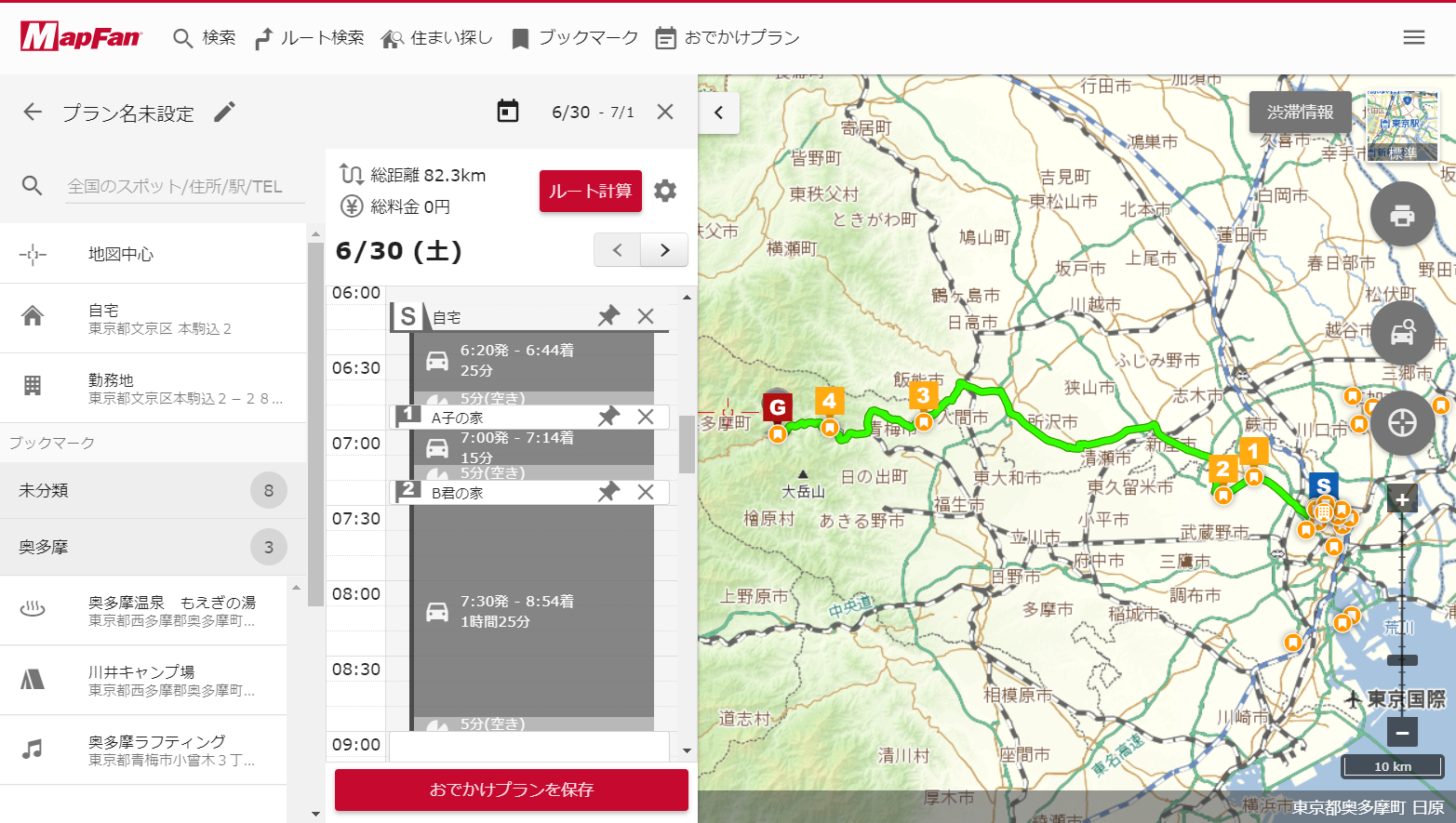Collapse the 奥多摩 bookmark folder
This screenshot has width=1456, height=823.
[x=153, y=547]
